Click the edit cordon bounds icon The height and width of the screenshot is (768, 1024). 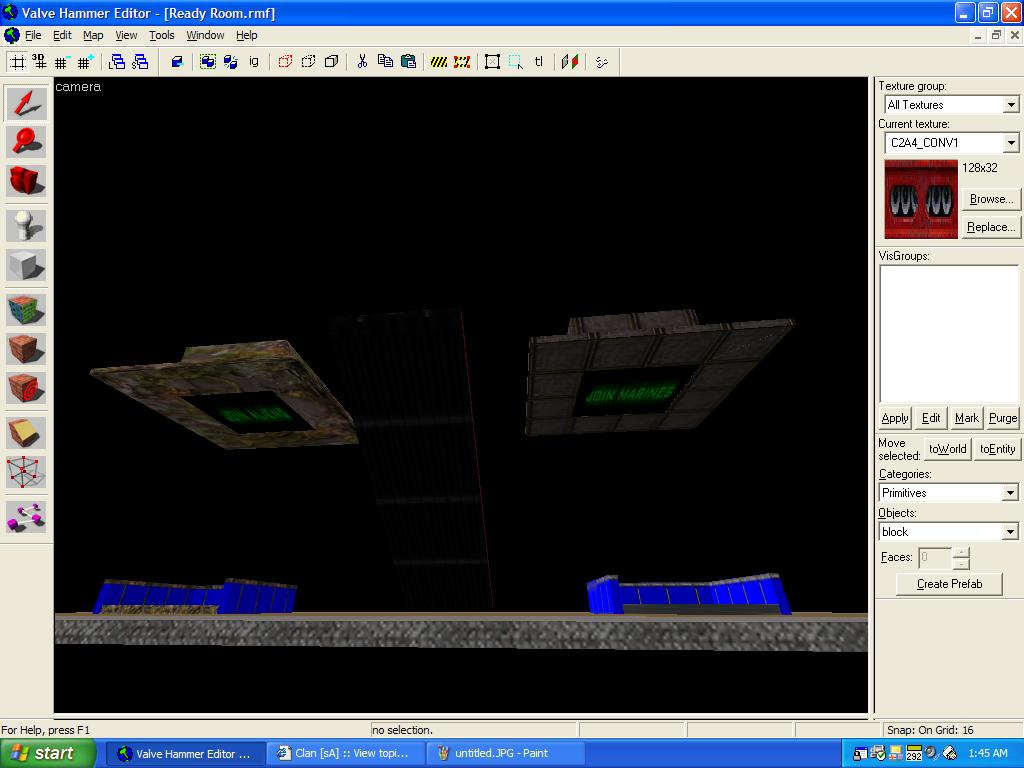(x=462, y=62)
